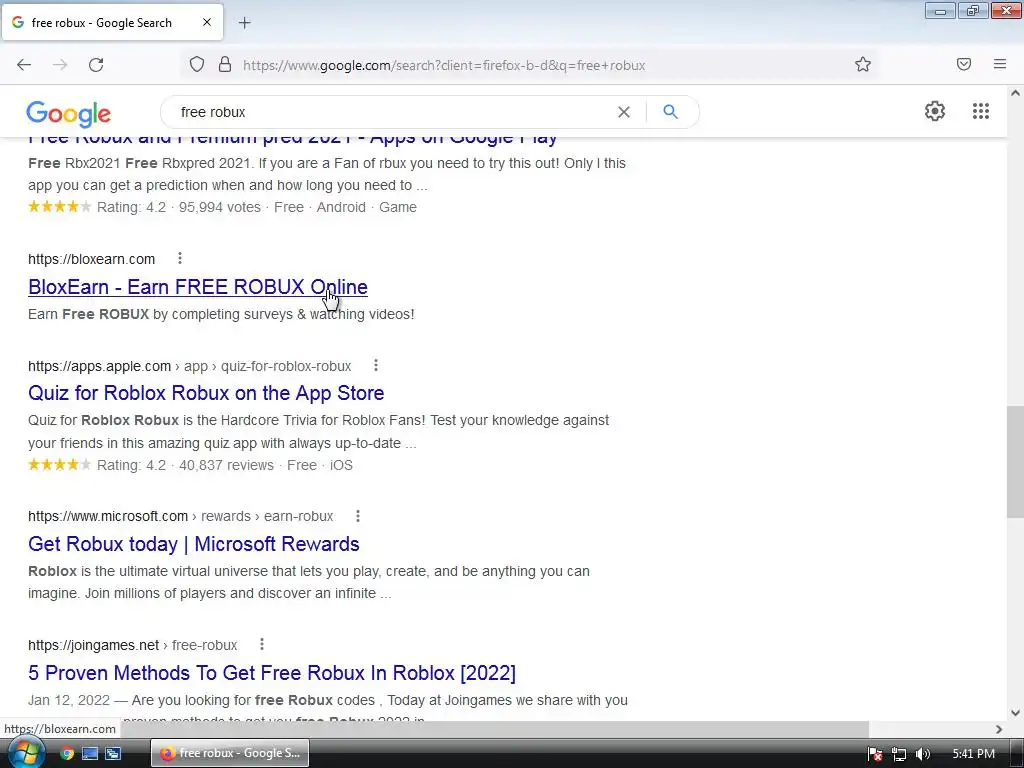
Task: Bookmark this page with the star icon
Action: point(863,64)
